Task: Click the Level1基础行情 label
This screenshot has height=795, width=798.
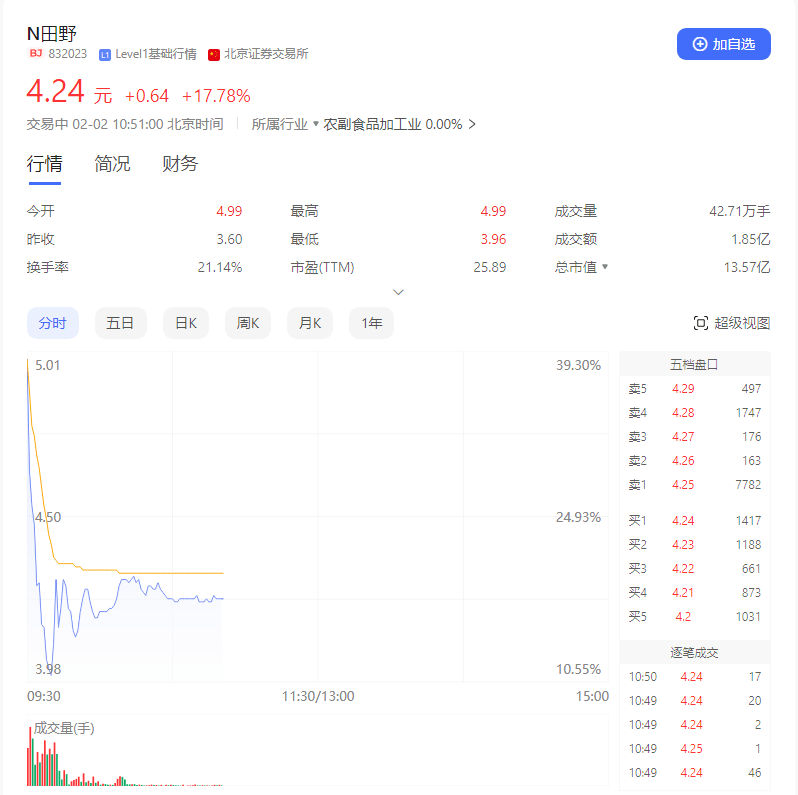Action: tap(156, 54)
